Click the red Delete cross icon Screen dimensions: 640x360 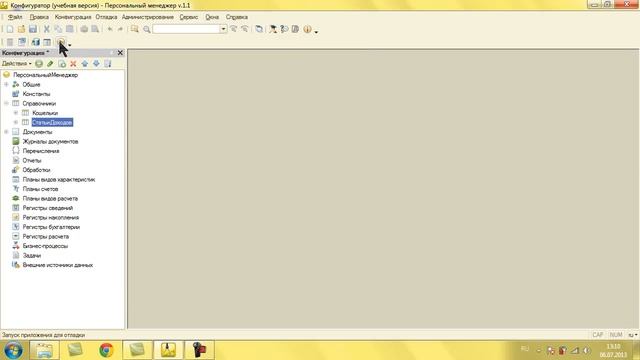click(73, 64)
